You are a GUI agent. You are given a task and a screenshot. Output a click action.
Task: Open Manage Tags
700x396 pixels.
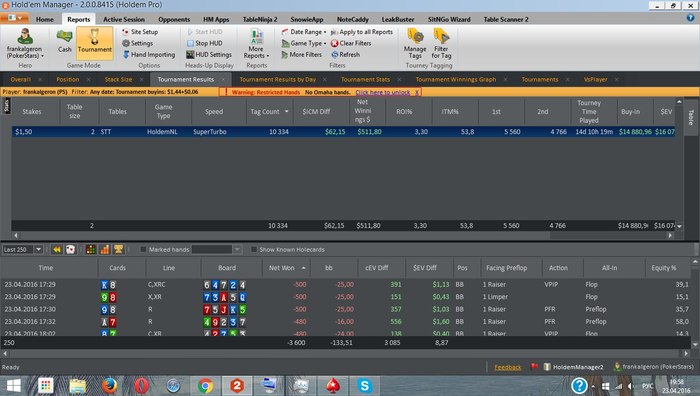pyautogui.click(x=415, y=43)
